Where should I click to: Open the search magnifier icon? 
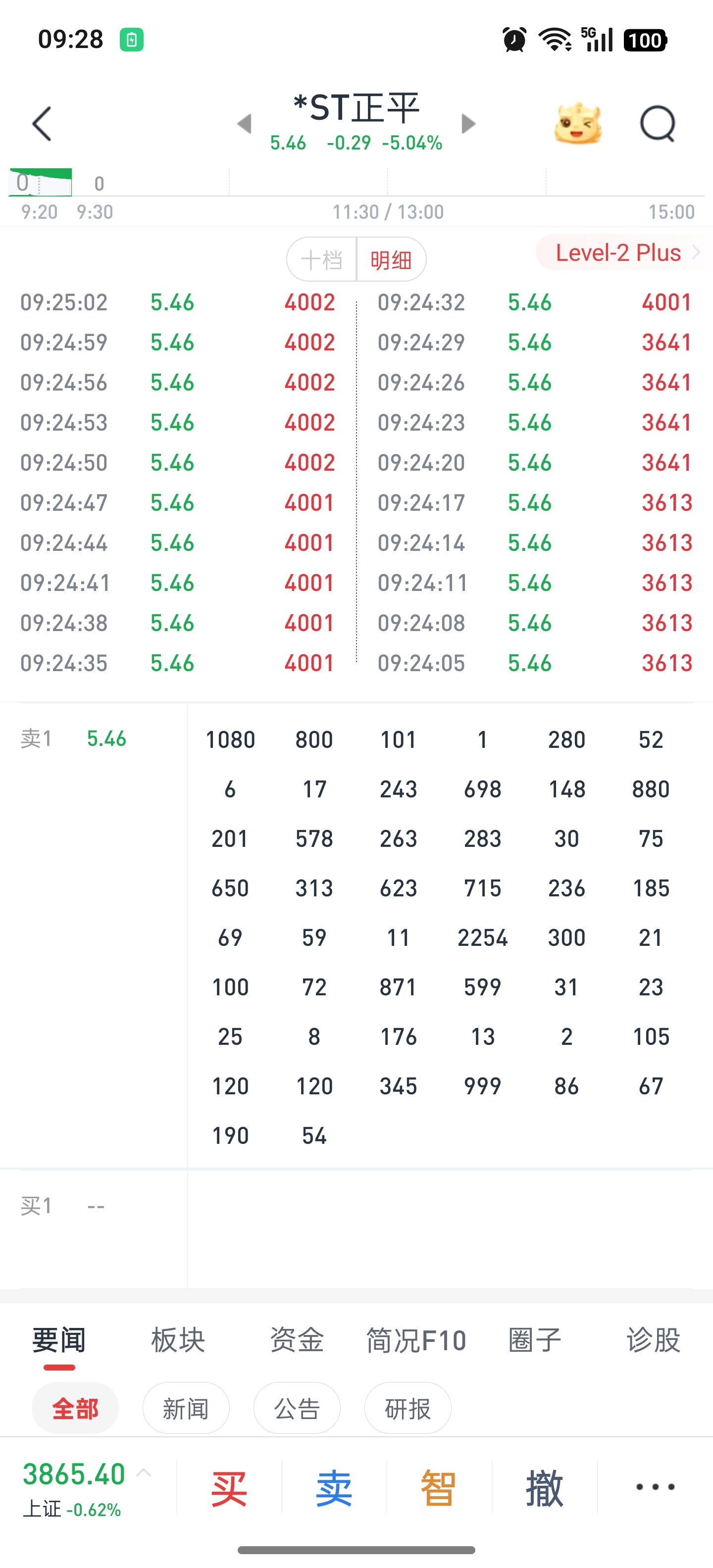click(x=658, y=124)
